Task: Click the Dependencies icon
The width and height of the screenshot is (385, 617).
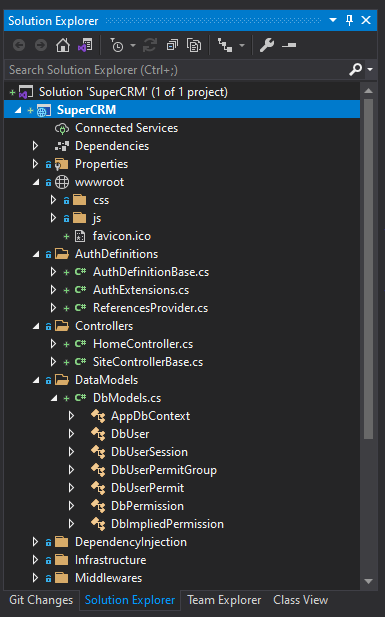Action: 62,146
